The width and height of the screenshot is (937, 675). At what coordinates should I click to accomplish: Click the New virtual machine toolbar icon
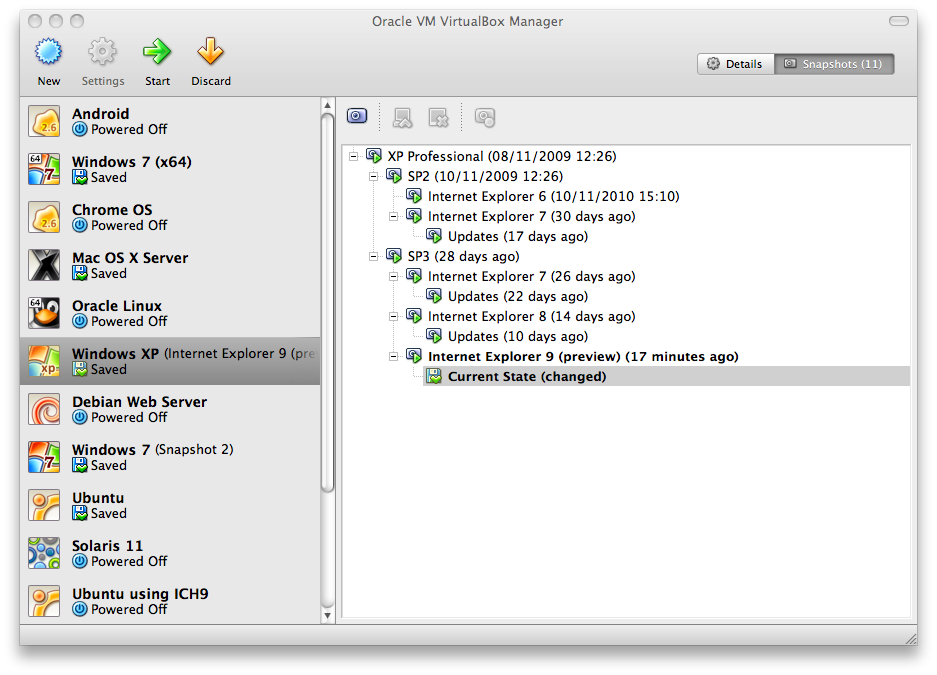click(x=48, y=52)
